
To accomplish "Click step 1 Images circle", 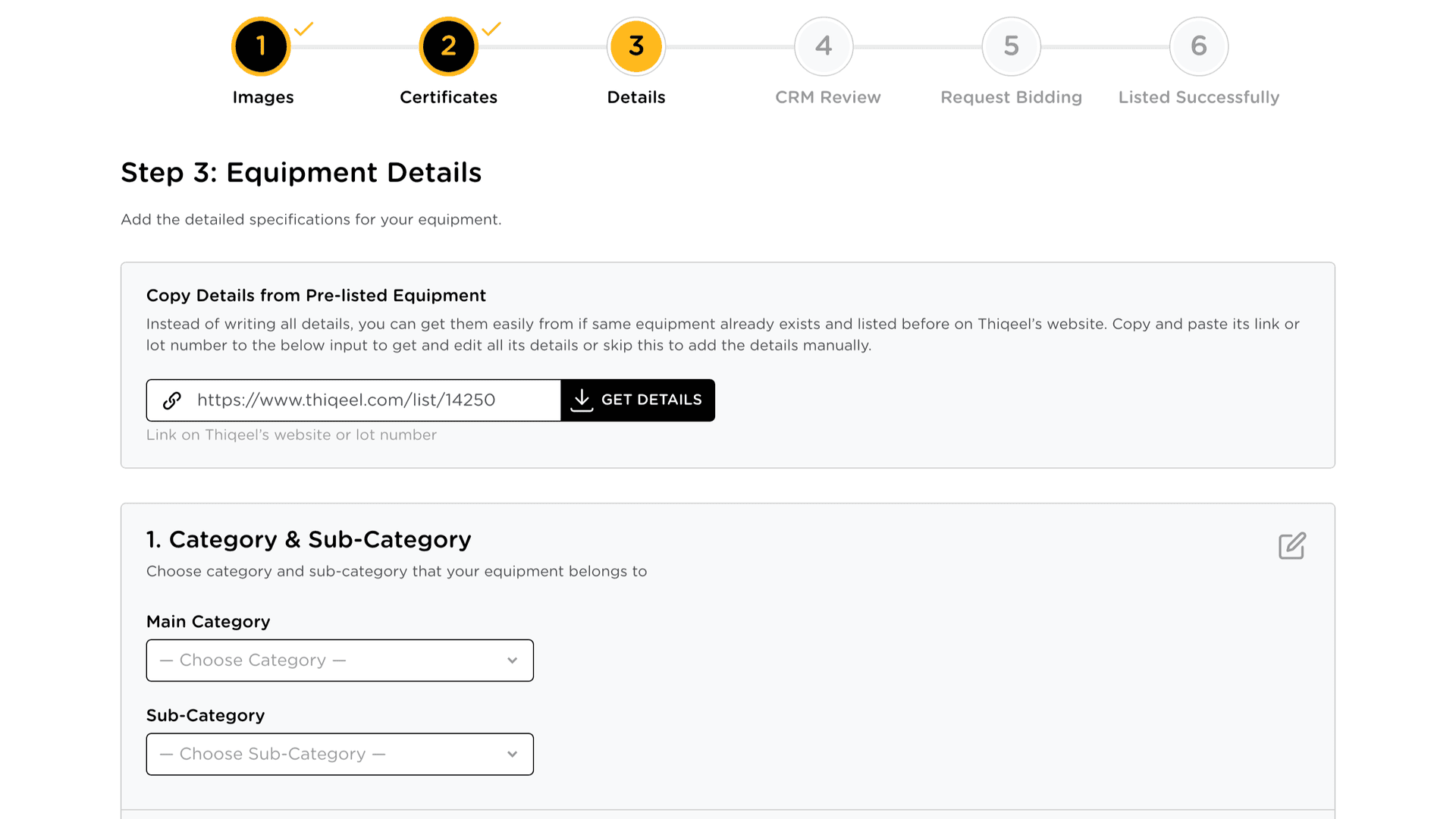I will [261, 46].
